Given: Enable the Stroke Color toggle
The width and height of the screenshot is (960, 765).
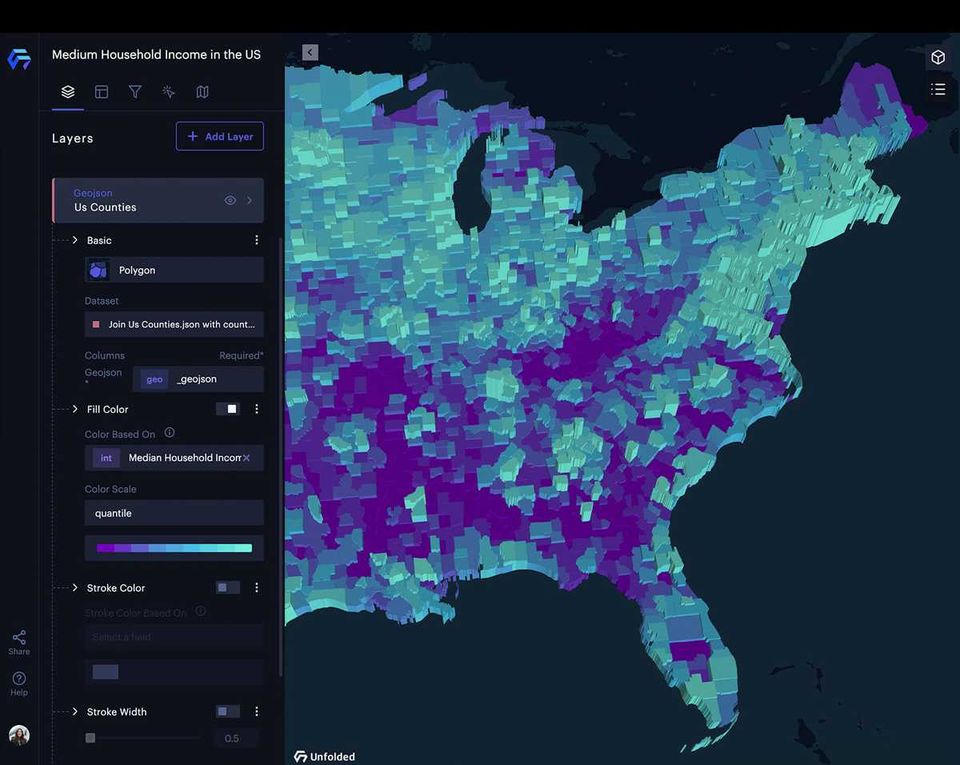Looking at the screenshot, I should tap(228, 588).
